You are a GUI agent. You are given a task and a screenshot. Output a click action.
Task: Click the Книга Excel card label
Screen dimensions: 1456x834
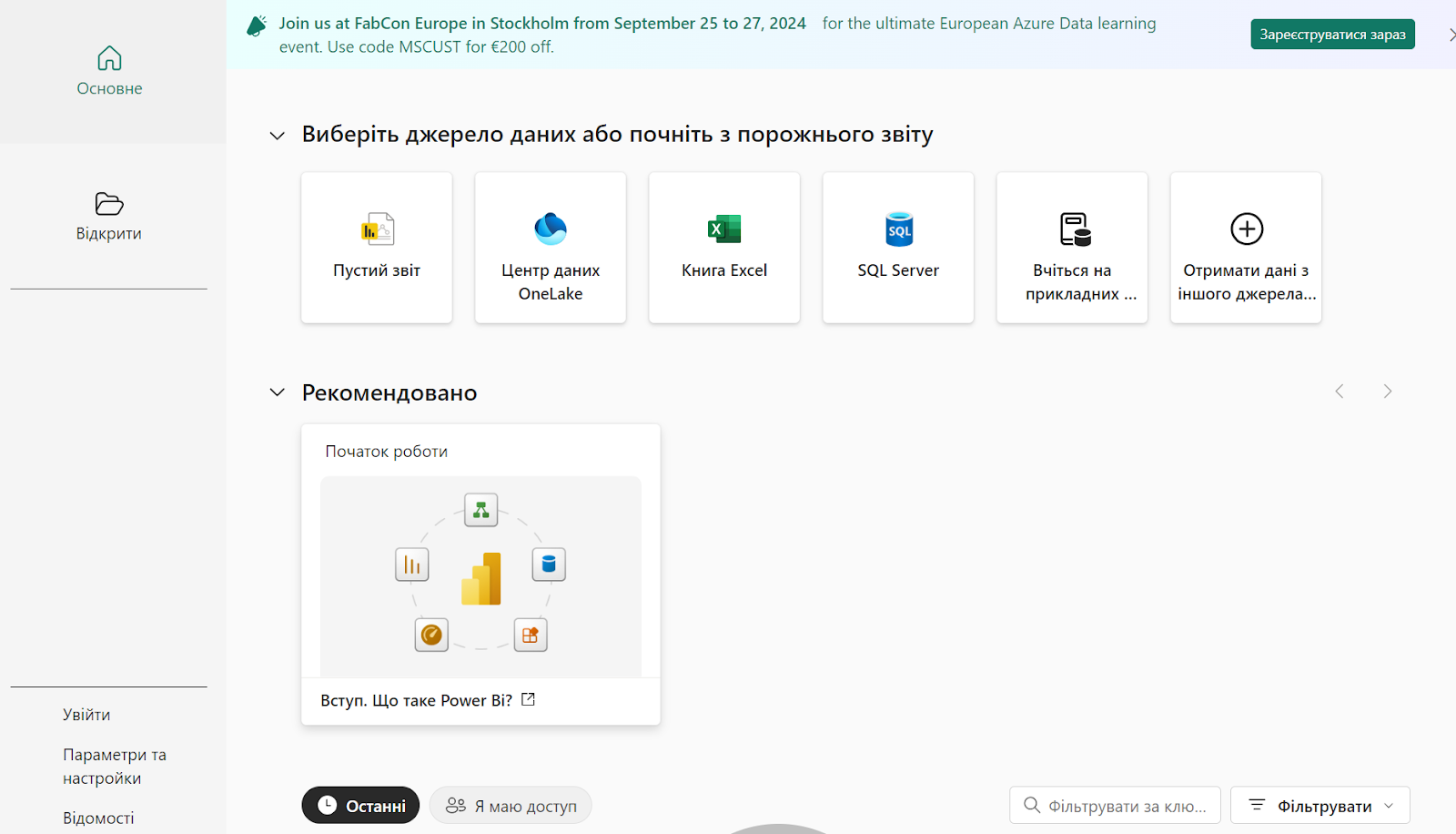[724, 270]
